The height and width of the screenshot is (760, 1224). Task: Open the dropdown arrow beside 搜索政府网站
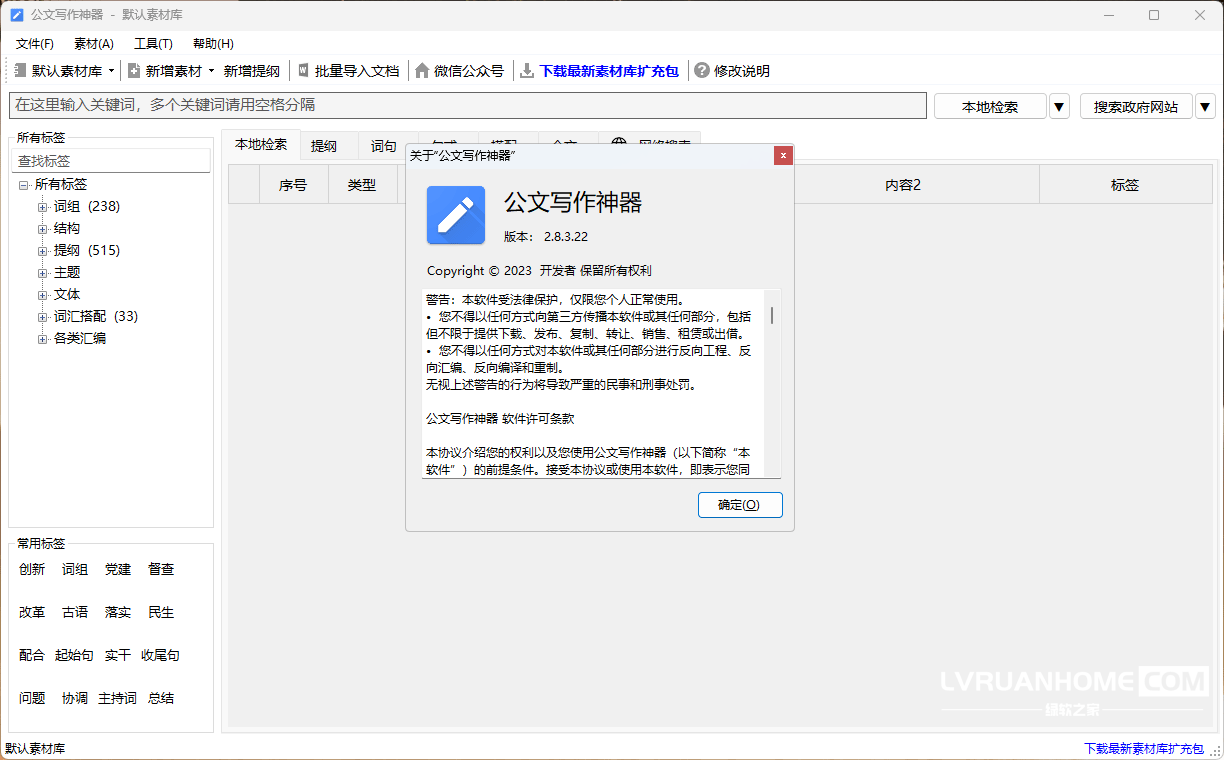click(x=1205, y=106)
